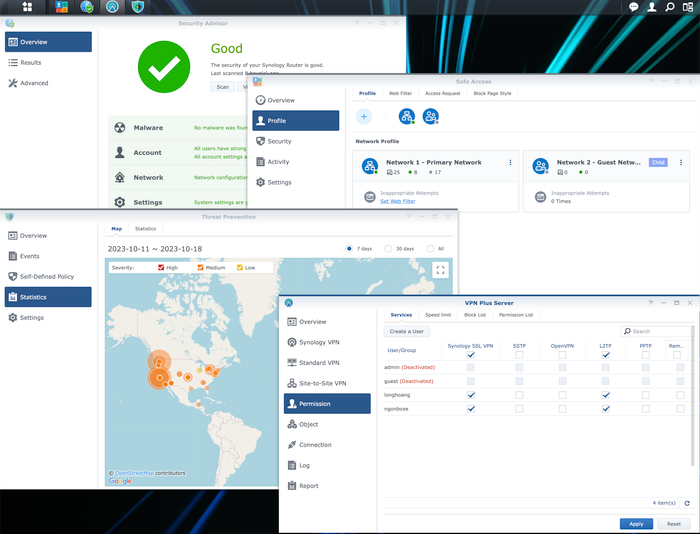The width and height of the screenshot is (700, 534).
Task: Open options menu for Guest Network profile
Action: pyautogui.click(x=679, y=162)
